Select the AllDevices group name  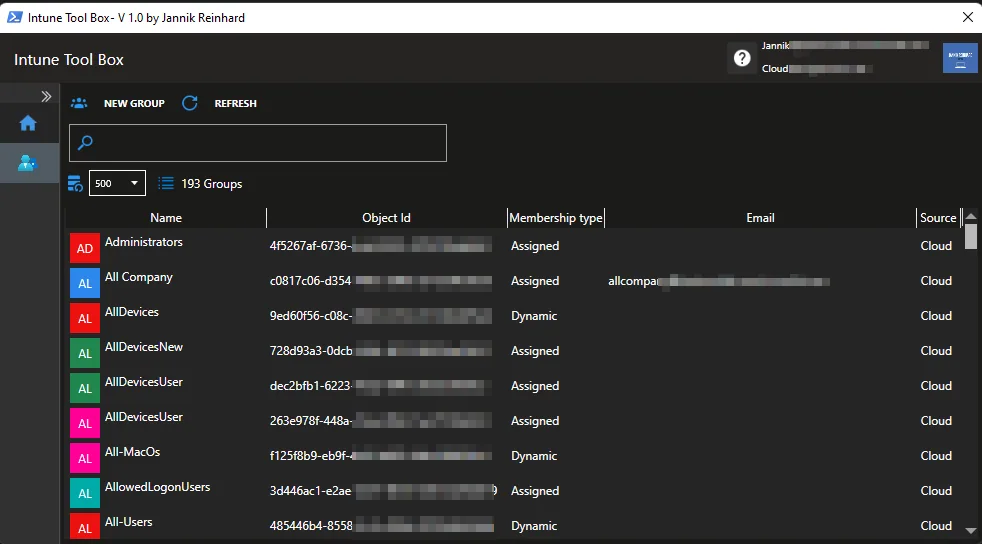(132, 312)
